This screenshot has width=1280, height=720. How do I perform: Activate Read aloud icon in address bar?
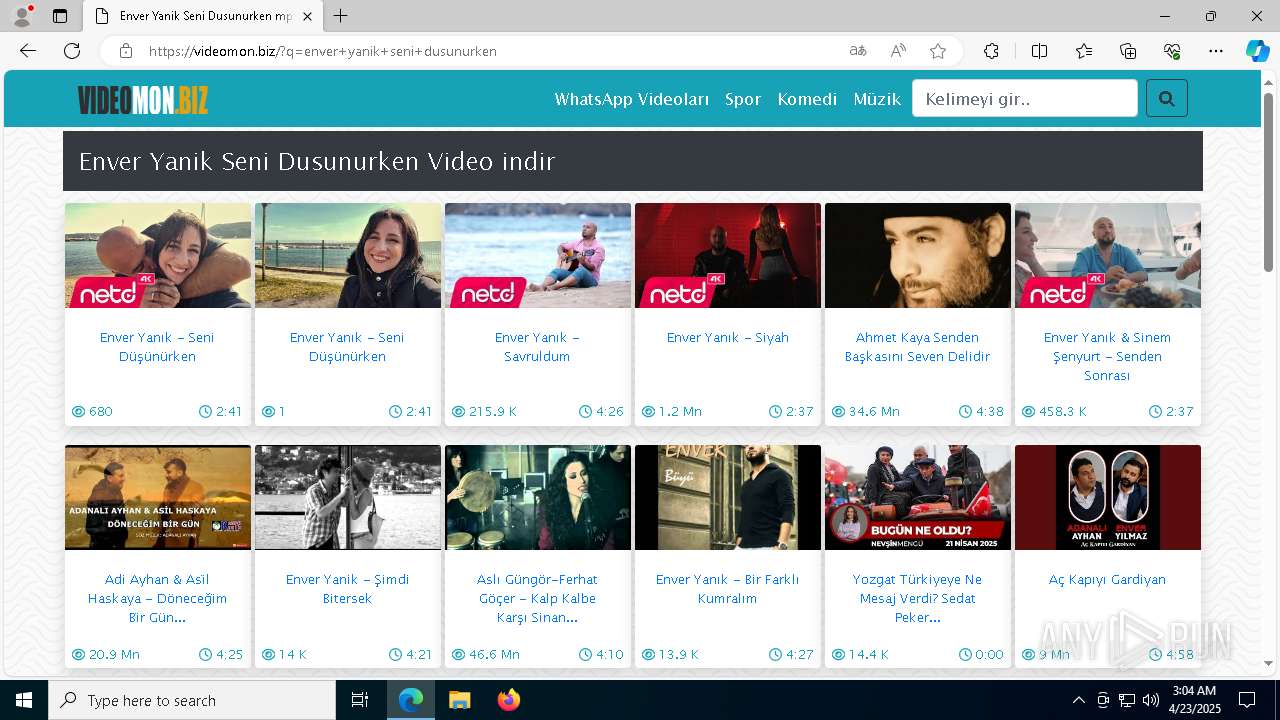tap(897, 51)
